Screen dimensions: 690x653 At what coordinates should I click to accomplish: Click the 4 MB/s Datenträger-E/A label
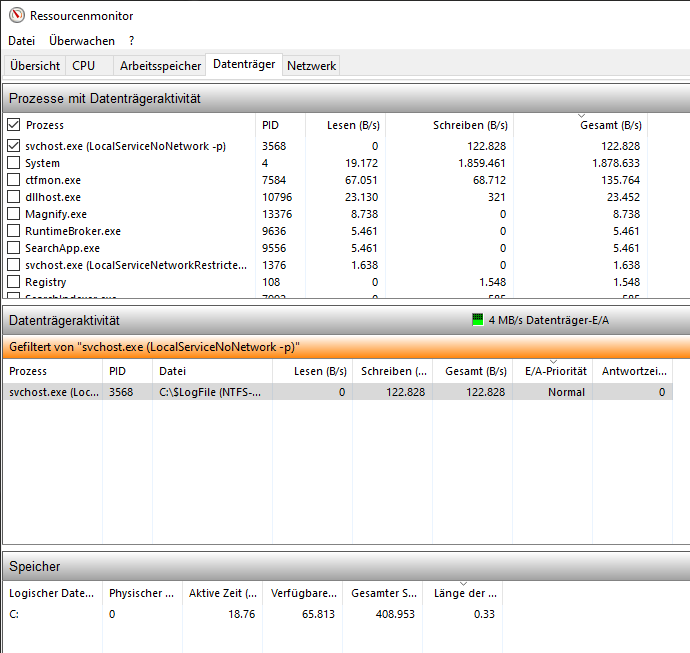pos(548,320)
